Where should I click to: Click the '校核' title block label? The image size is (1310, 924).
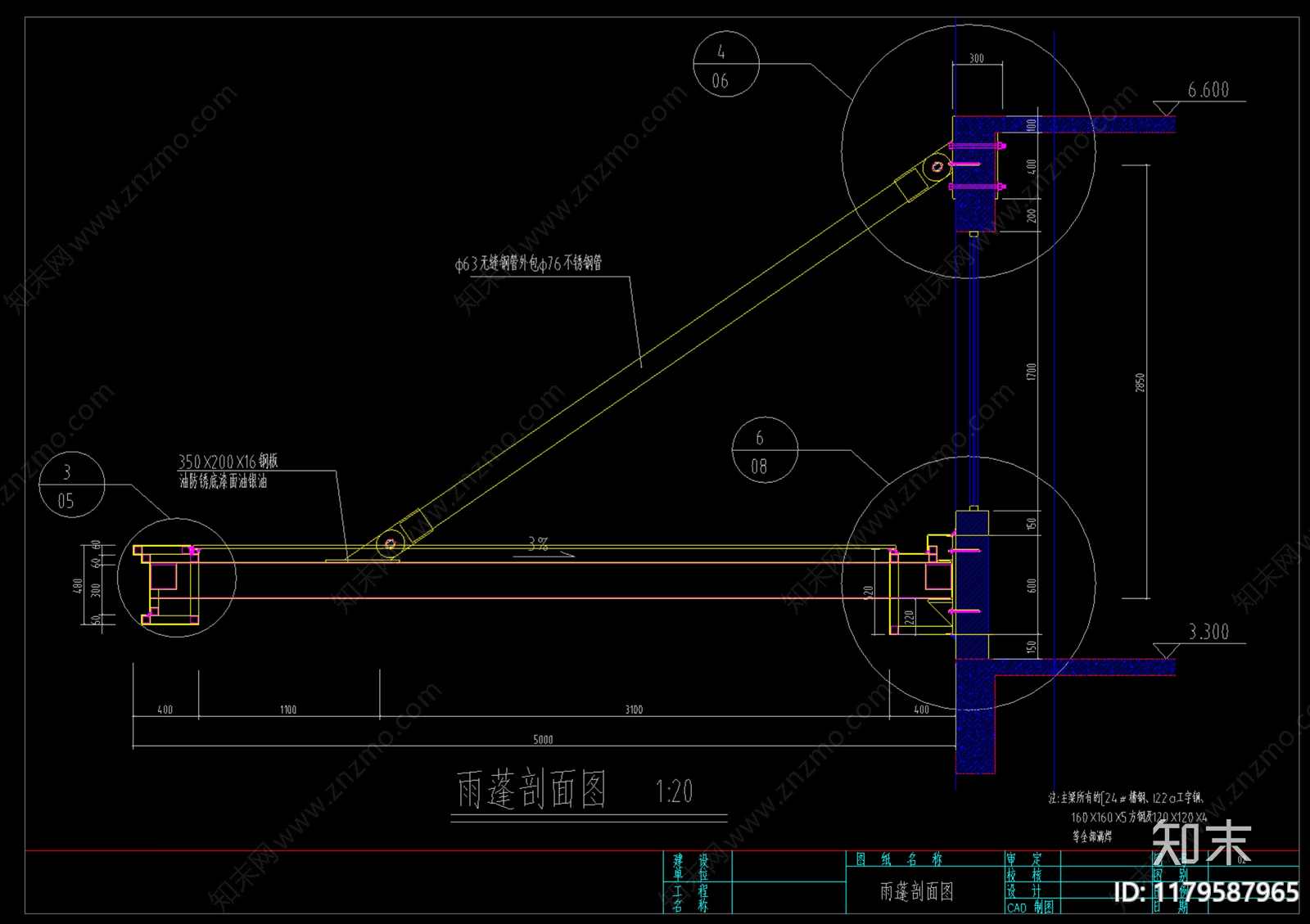[x=1024, y=876]
